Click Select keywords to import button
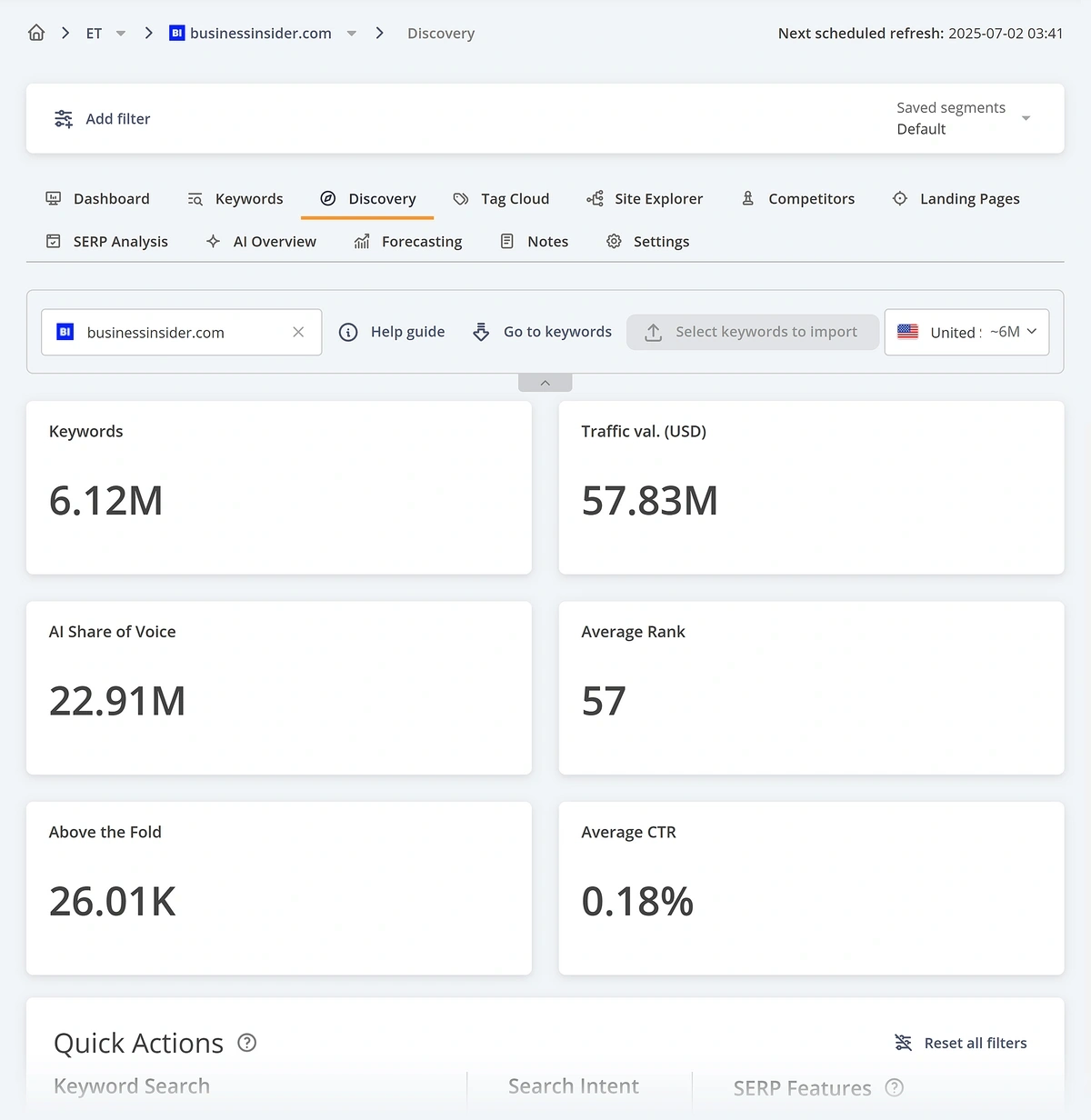The width and height of the screenshot is (1091, 1120). [x=753, y=332]
